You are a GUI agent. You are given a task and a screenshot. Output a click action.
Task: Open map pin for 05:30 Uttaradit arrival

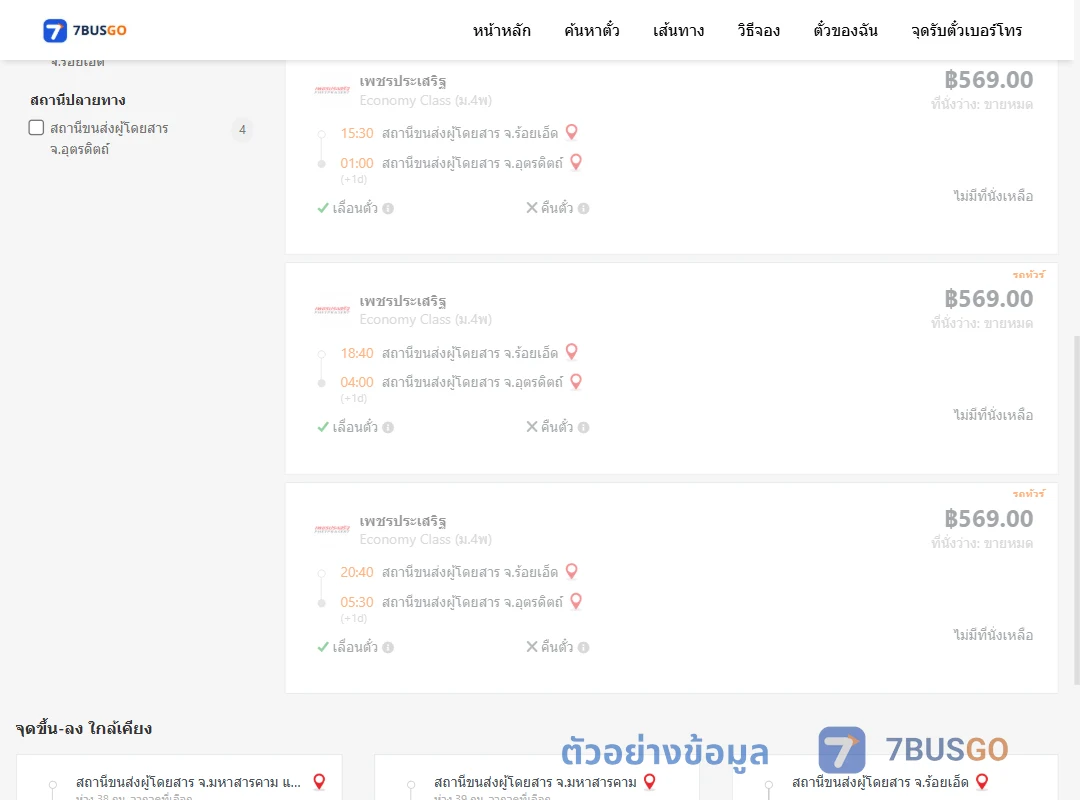coord(577,601)
